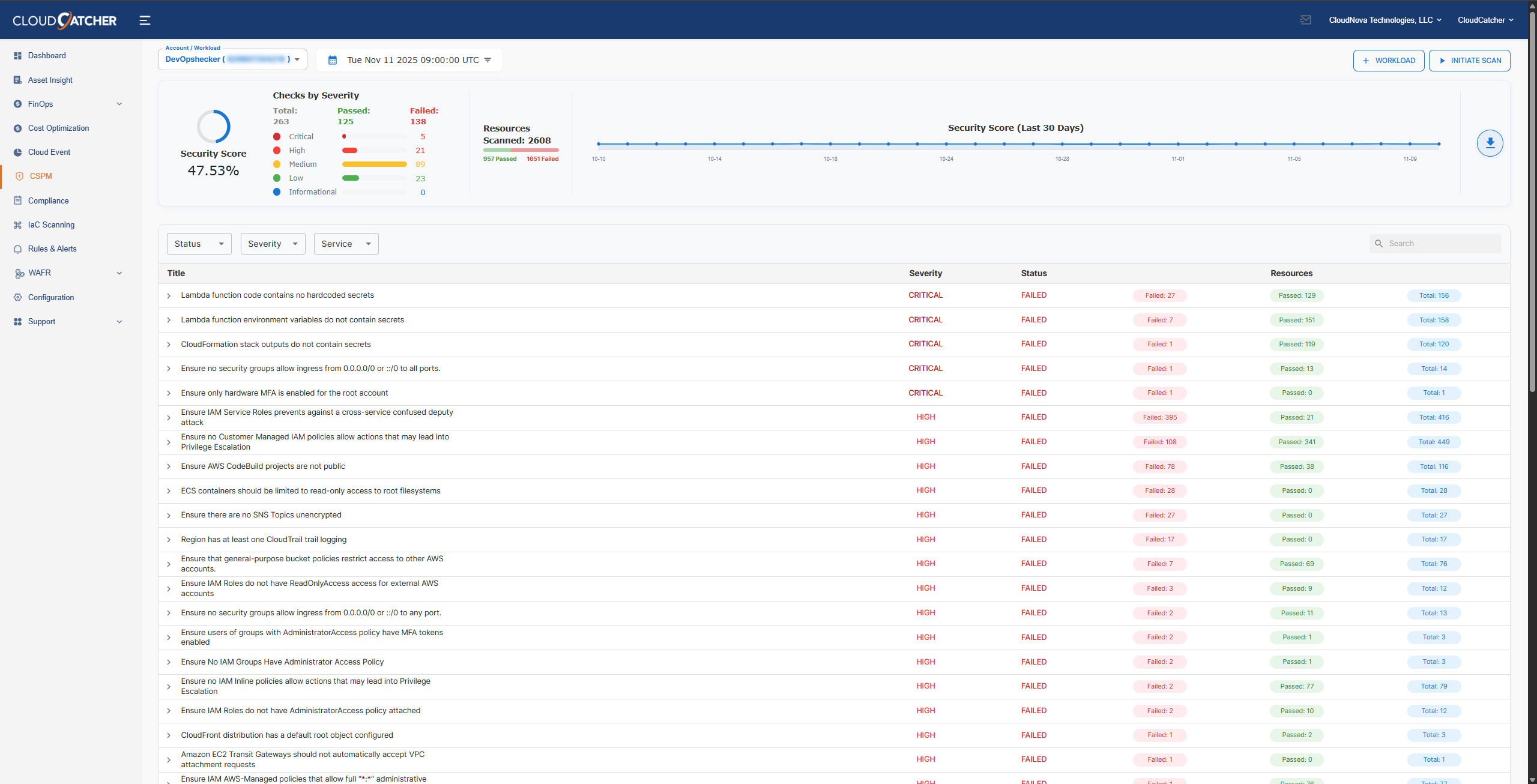Open the Cloud Event section
Image resolution: width=1537 pixels, height=784 pixels.
point(49,152)
